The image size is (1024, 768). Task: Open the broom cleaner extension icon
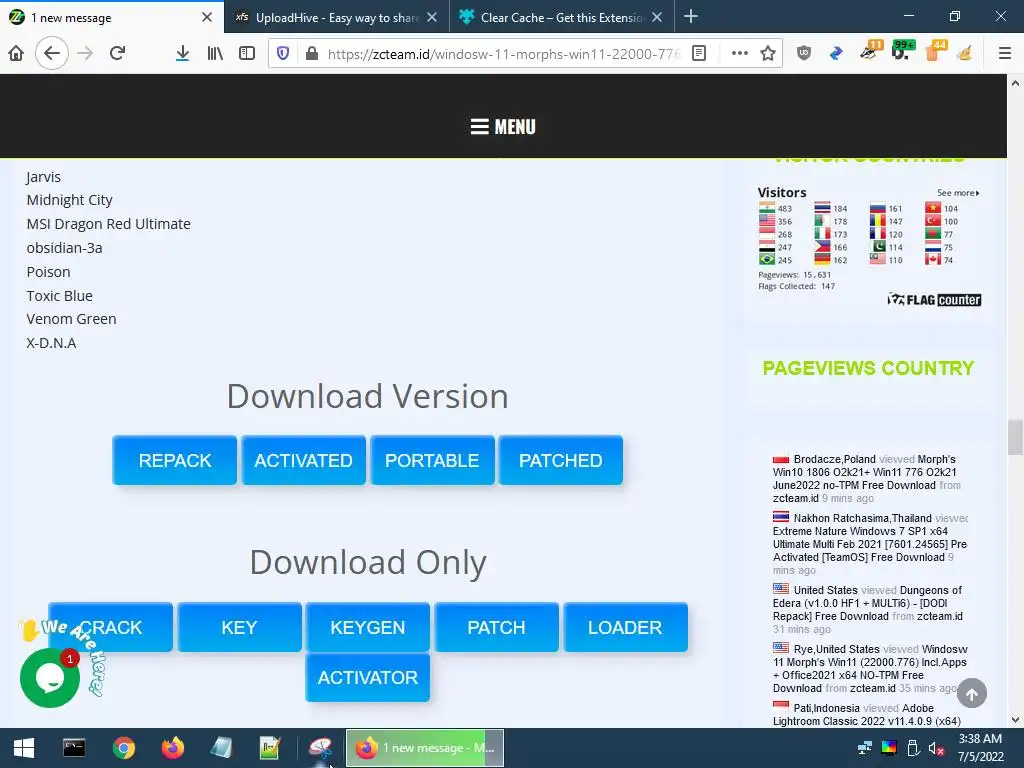pyautogui.click(x=965, y=54)
